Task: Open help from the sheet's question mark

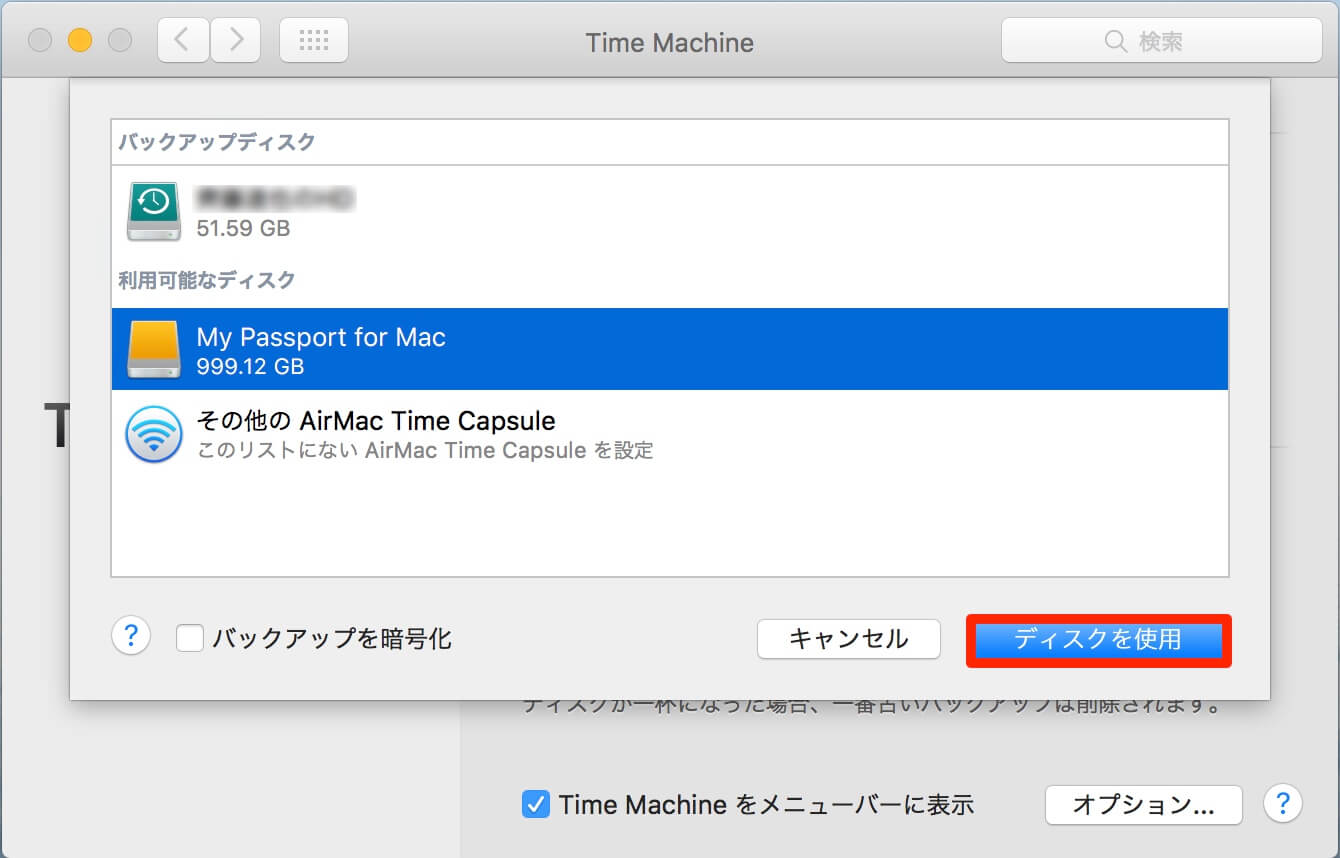Action: (131, 635)
